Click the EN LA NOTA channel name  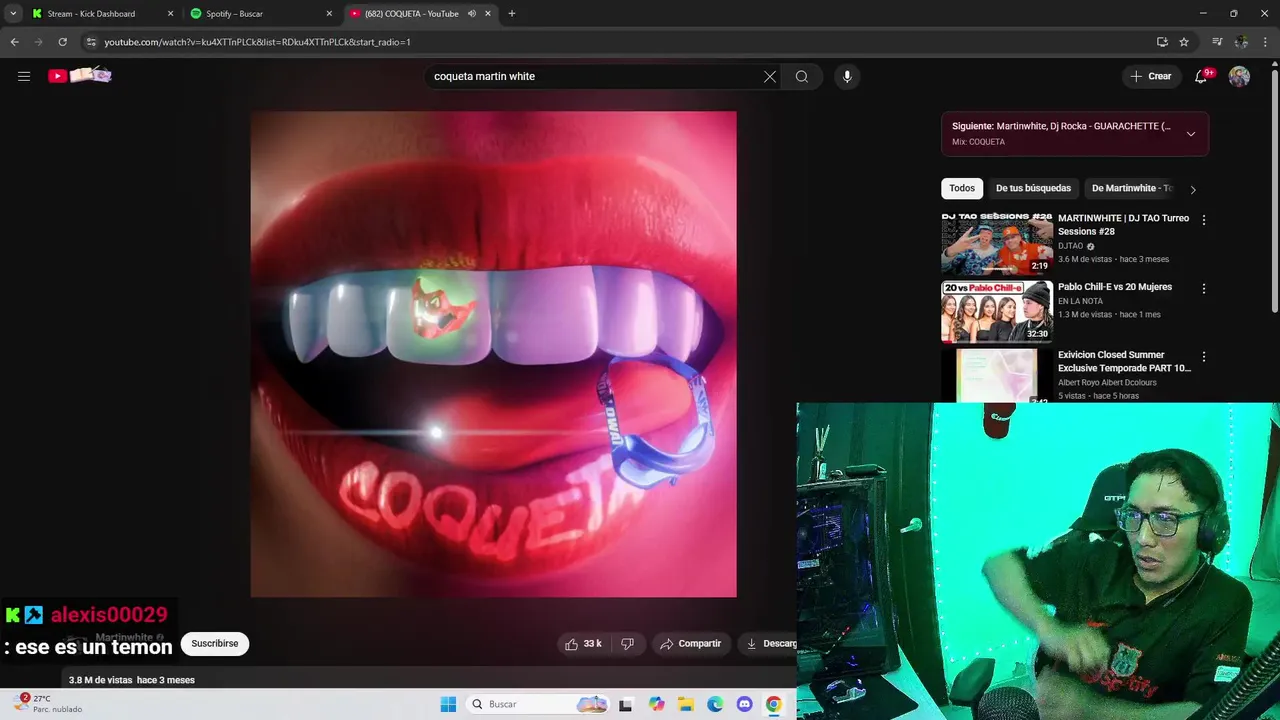coord(1082,301)
